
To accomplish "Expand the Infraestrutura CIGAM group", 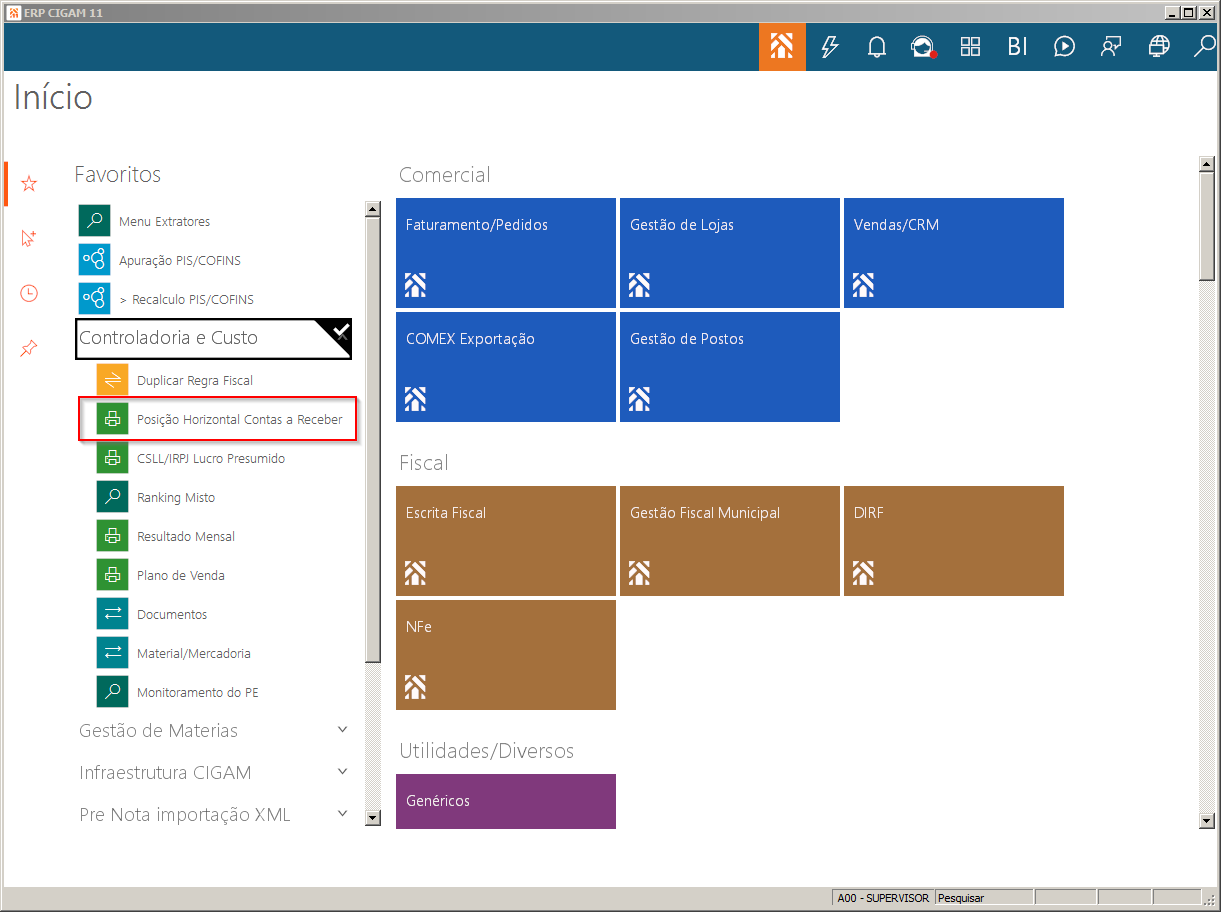I will click(342, 772).
